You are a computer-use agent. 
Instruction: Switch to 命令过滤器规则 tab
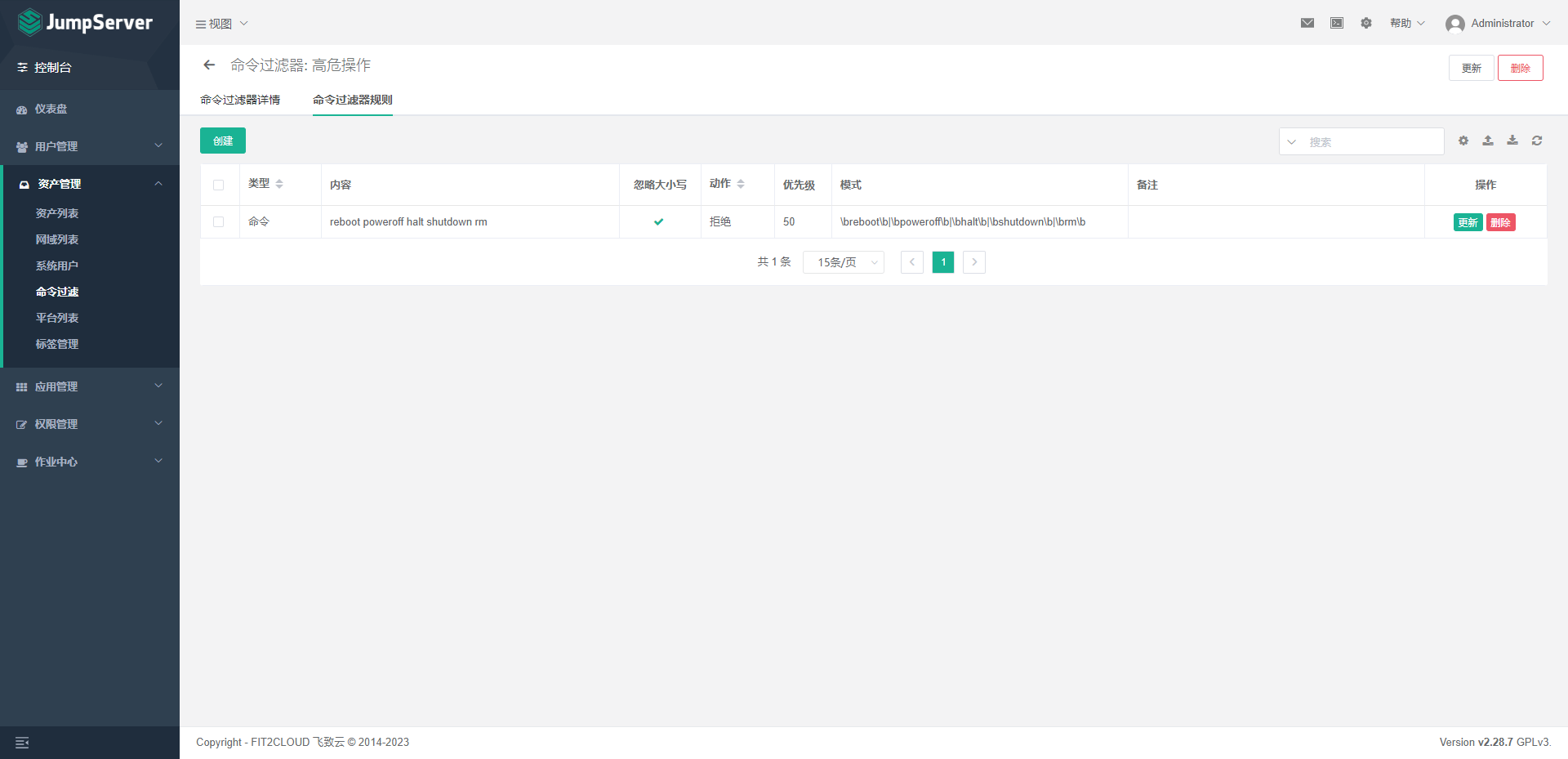pyautogui.click(x=353, y=100)
